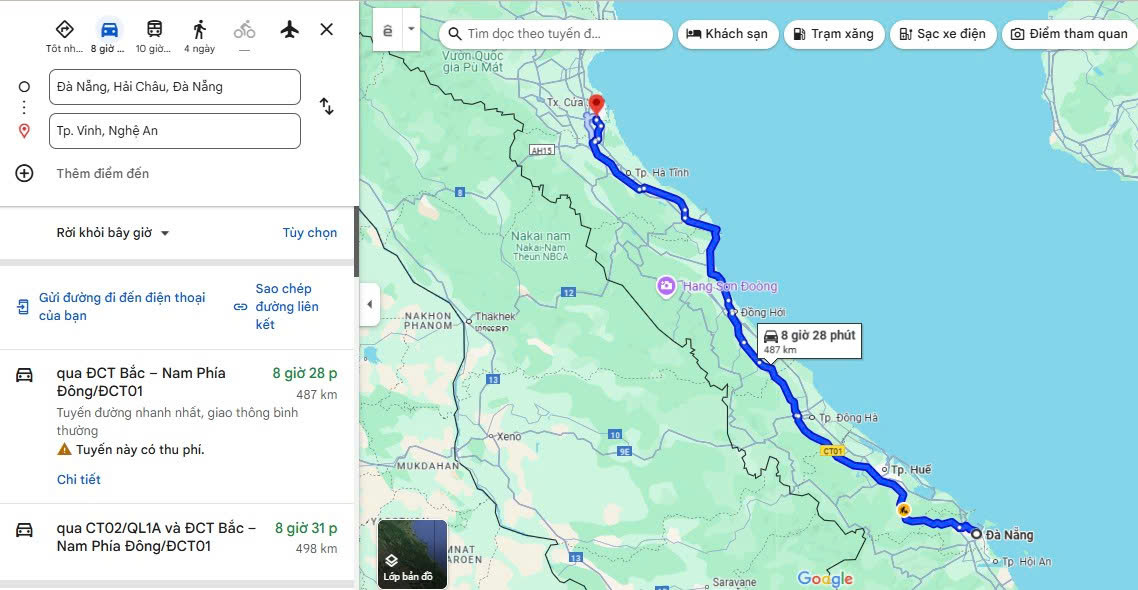Click Thêm điểm đến text

(x=103, y=173)
